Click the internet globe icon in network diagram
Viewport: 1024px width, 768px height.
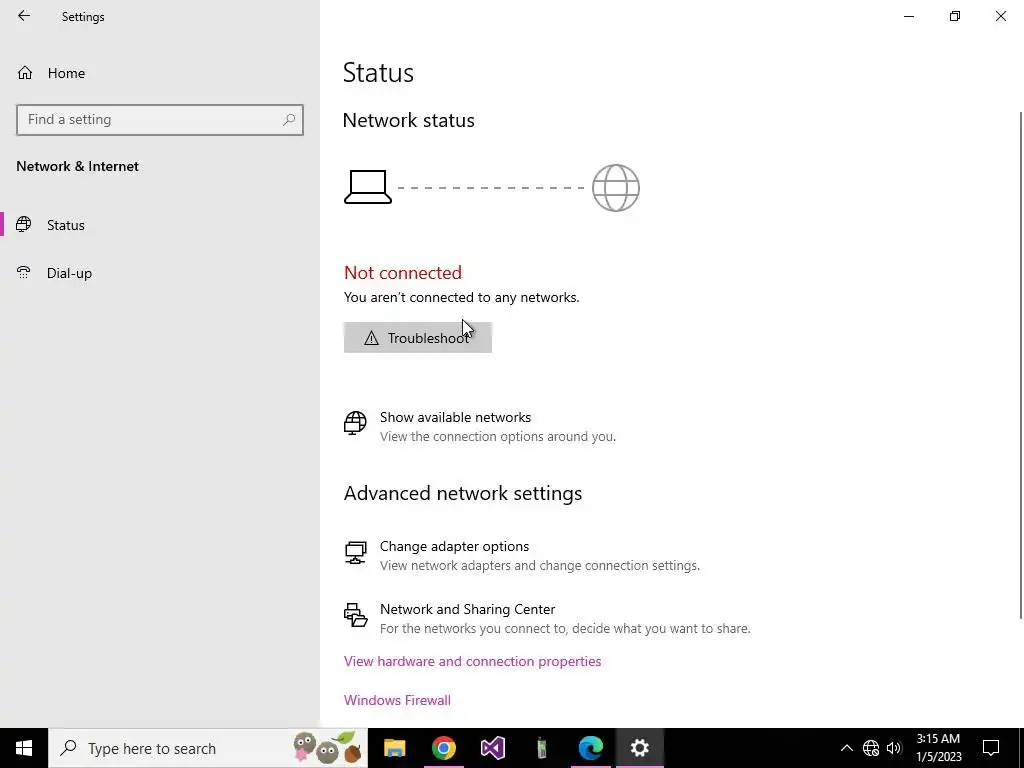[x=615, y=188]
